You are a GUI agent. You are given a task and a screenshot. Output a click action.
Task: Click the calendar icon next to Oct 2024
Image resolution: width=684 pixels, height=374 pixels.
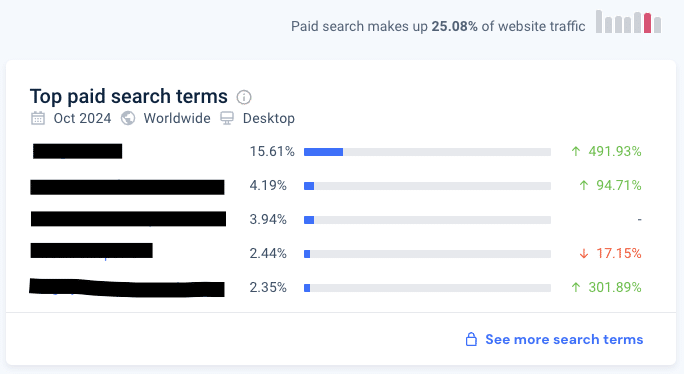click(38, 118)
